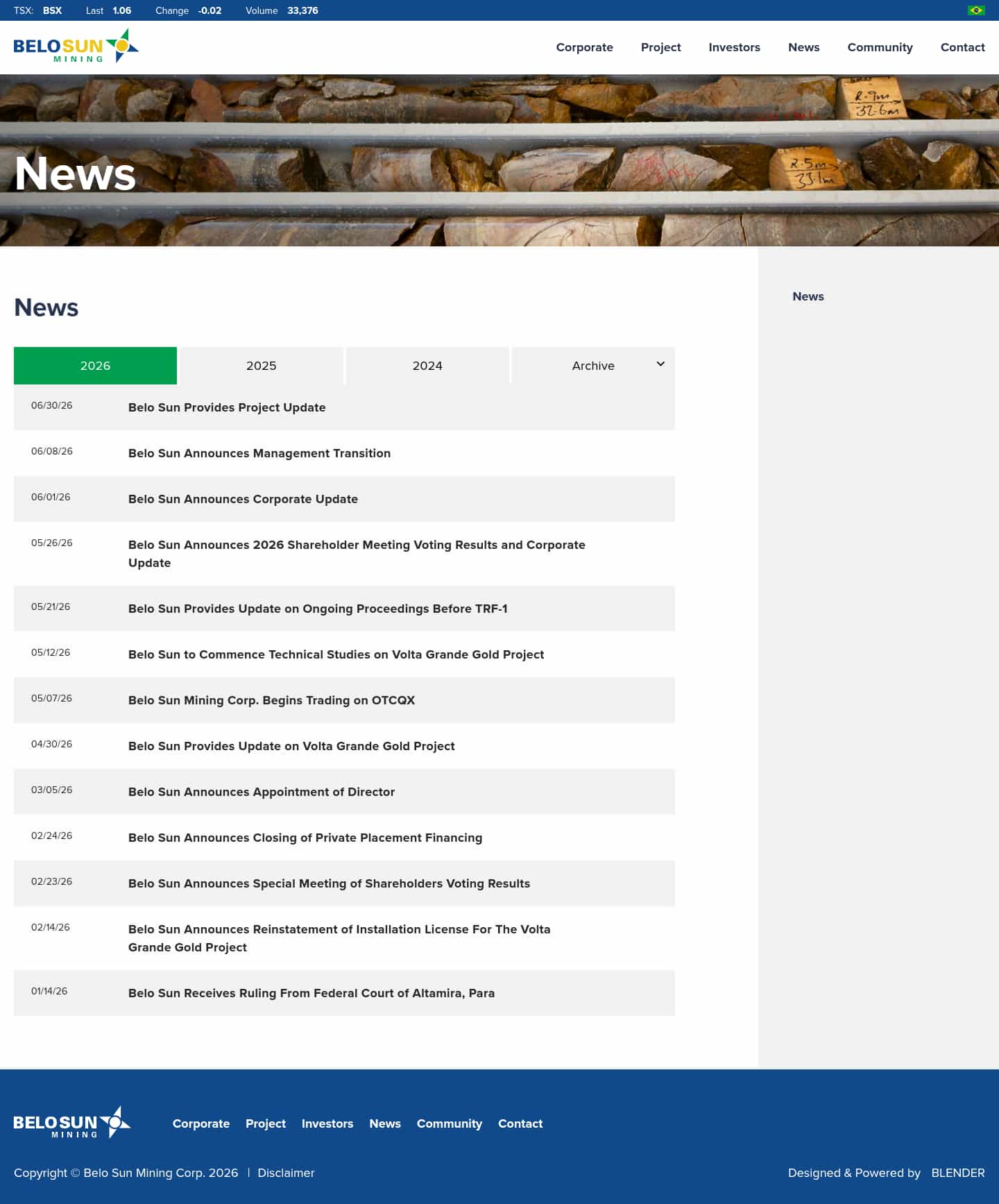Open Ruling From Federal Court of Altamira article
The width and height of the screenshot is (999, 1204).
[311, 993]
